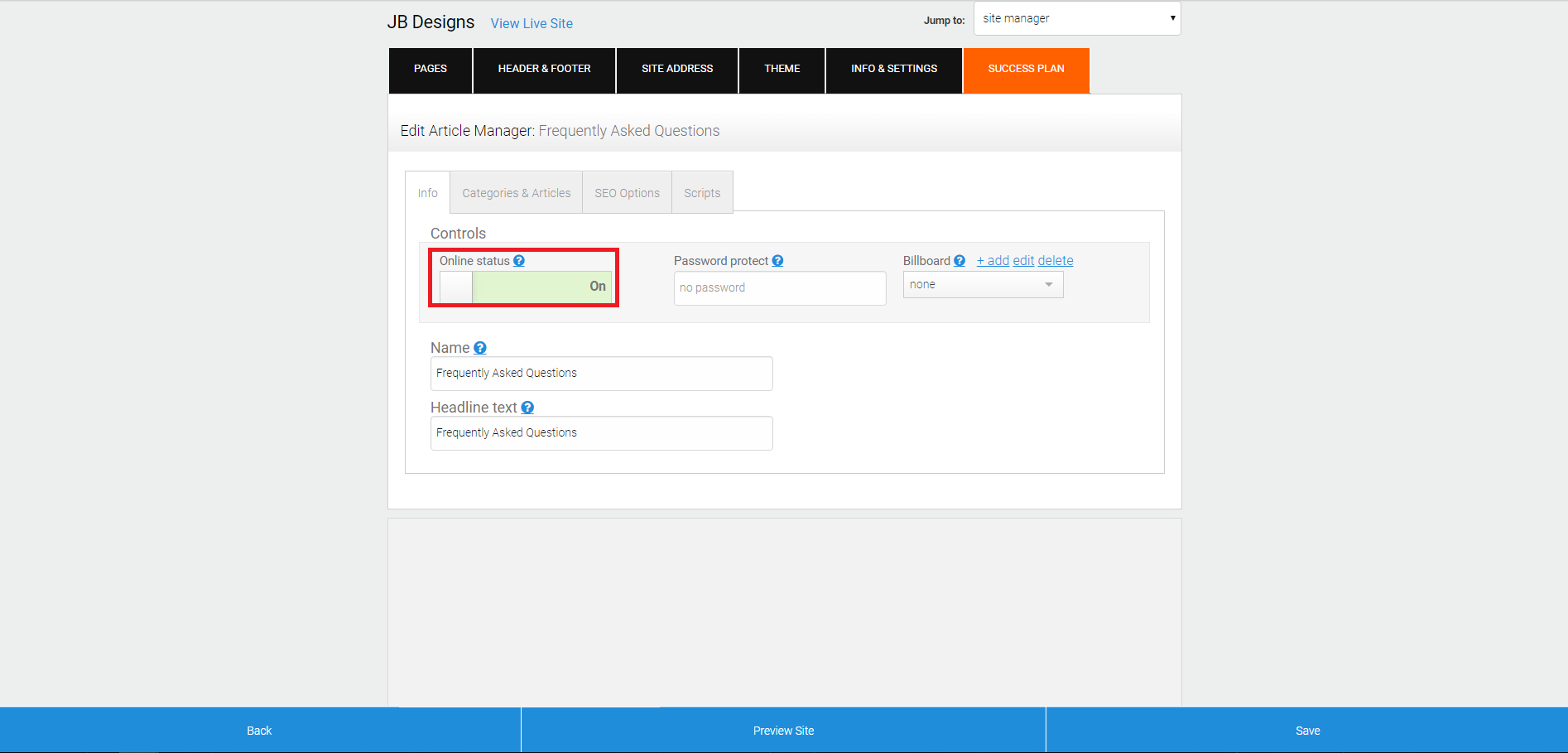Click the Password protect help icon
Image resolution: width=1568 pixels, height=753 pixels.
click(x=777, y=261)
